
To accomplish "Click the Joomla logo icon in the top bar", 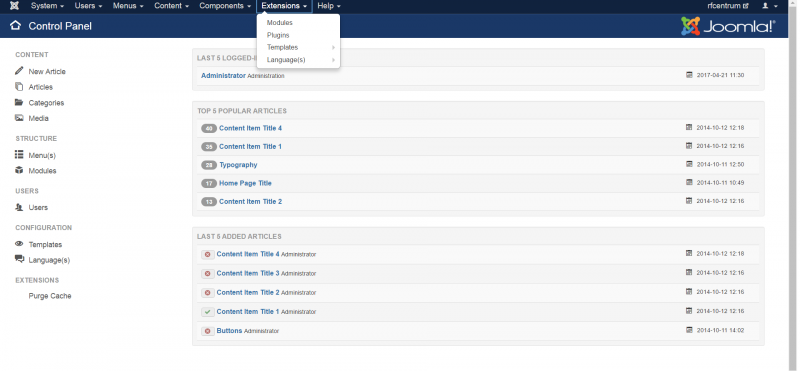I will click(x=14, y=6).
